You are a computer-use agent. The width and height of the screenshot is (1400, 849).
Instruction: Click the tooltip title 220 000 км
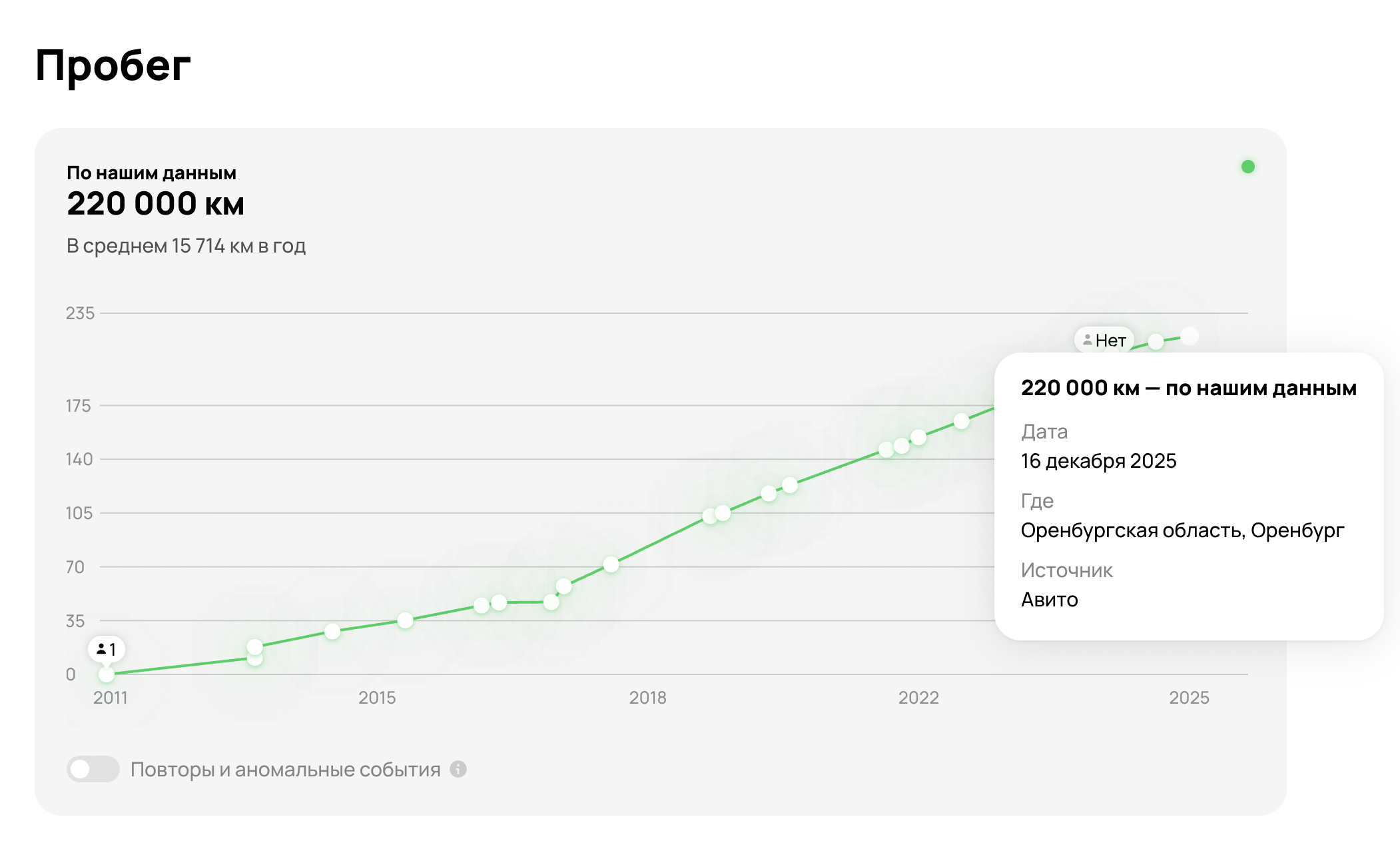(x=1188, y=388)
